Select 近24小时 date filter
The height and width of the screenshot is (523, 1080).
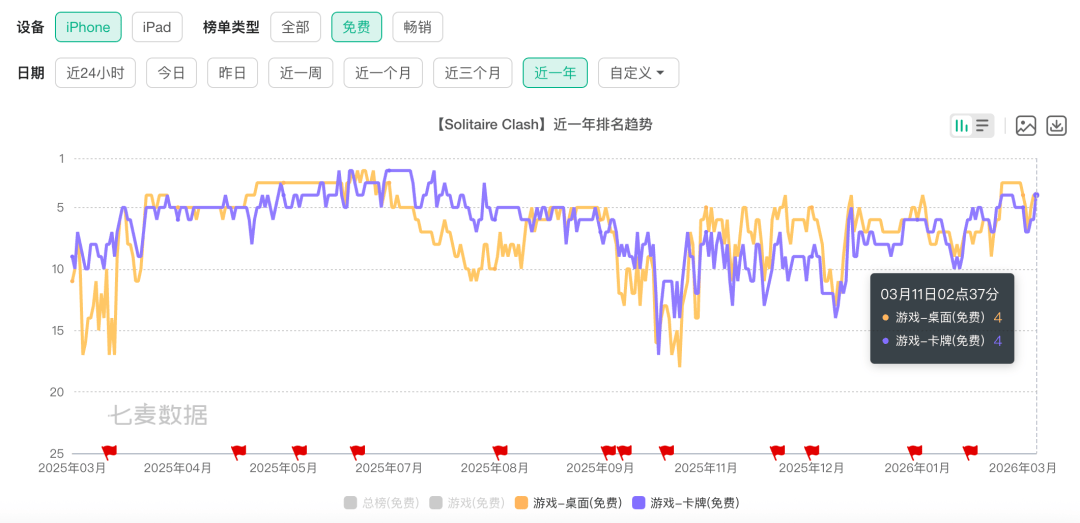pyautogui.click(x=95, y=73)
